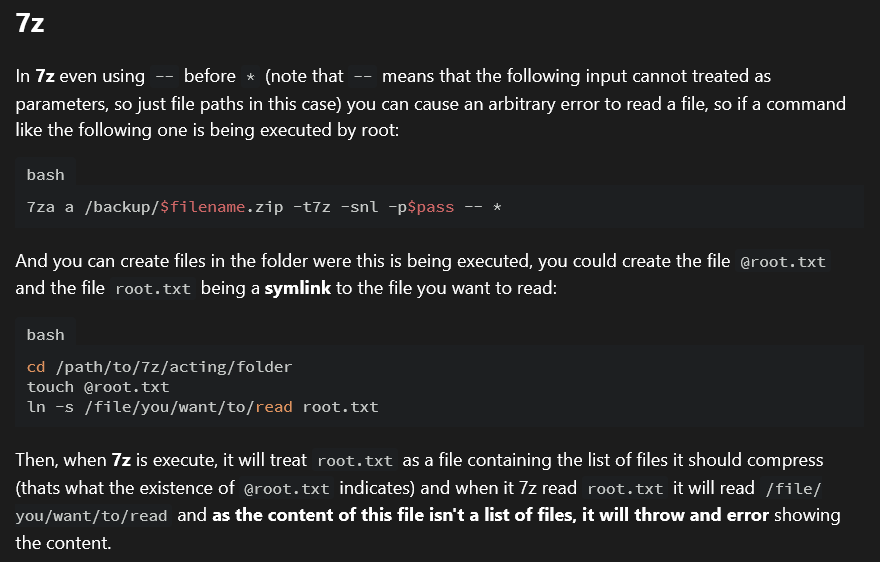Click inline @root.txt after 'existence of'
Screen dimensions: 880x562
click(287, 488)
